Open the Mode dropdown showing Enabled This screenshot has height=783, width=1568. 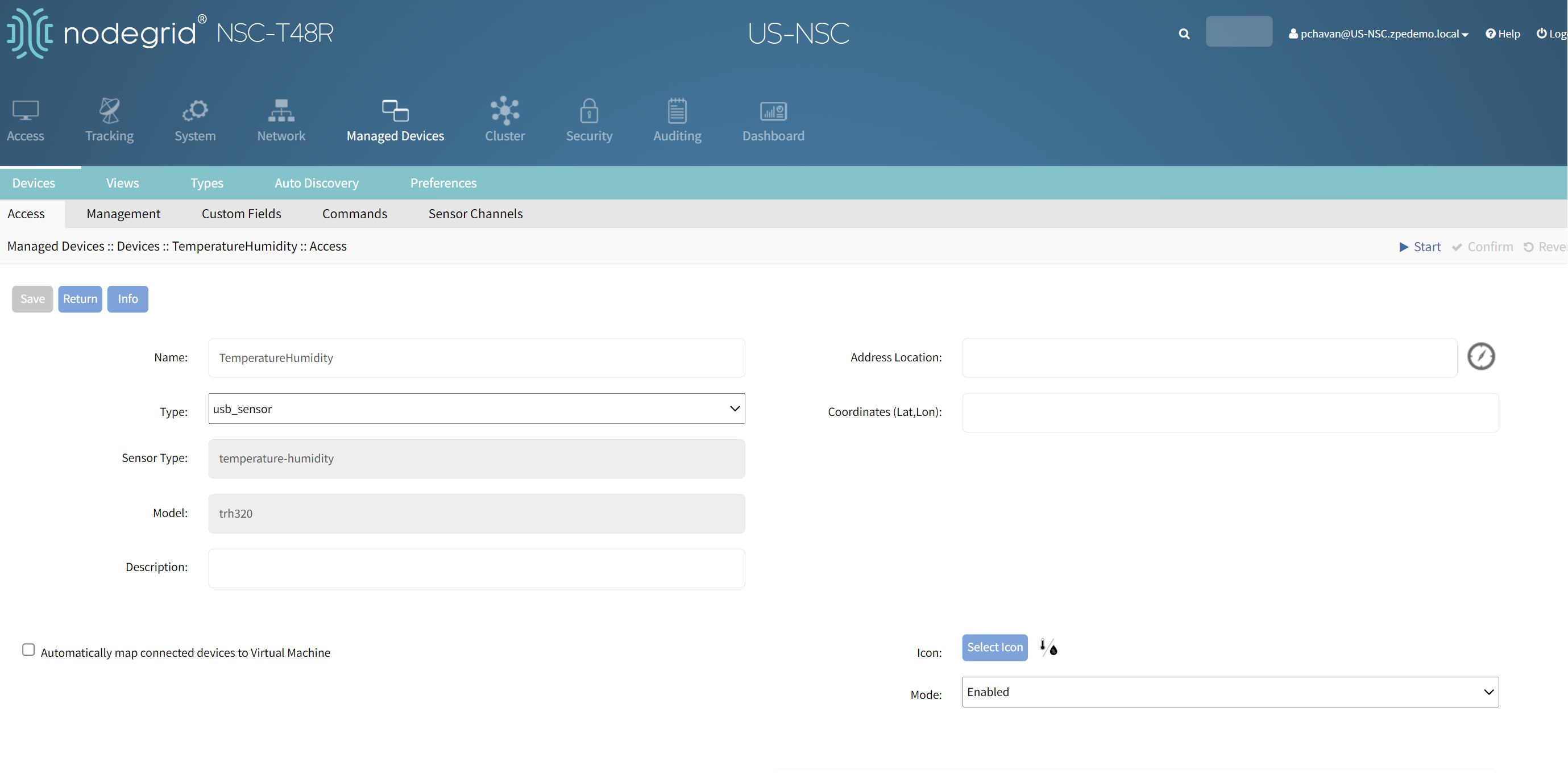pyautogui.click(x=1230, y=692)
